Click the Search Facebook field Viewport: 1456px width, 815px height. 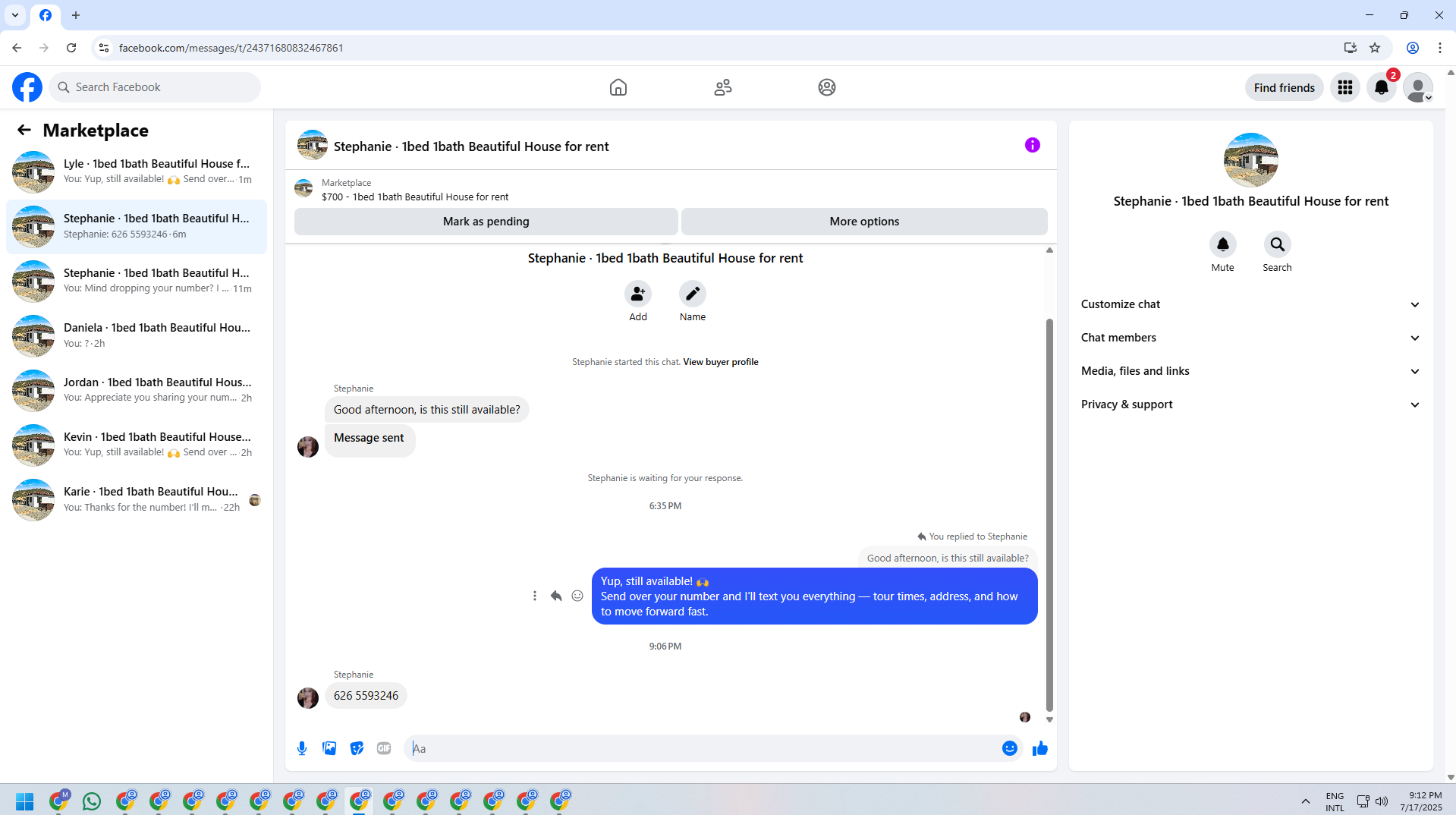click(x=155, y=87)
